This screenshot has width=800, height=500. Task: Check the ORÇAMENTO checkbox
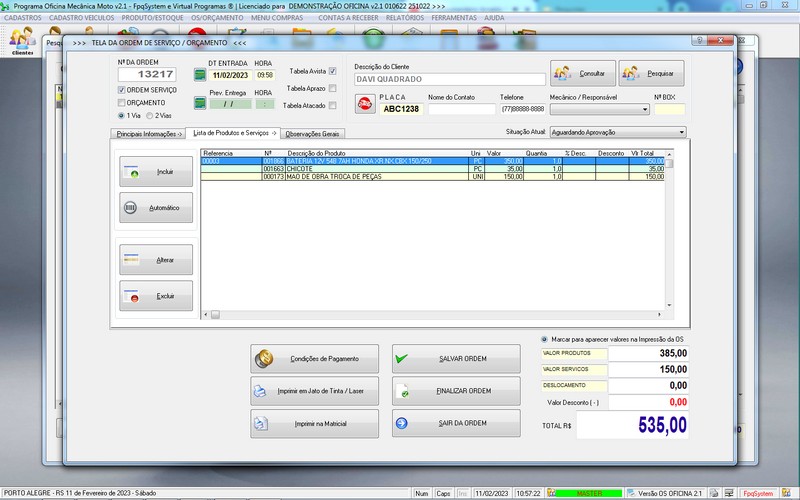(121, 103)
